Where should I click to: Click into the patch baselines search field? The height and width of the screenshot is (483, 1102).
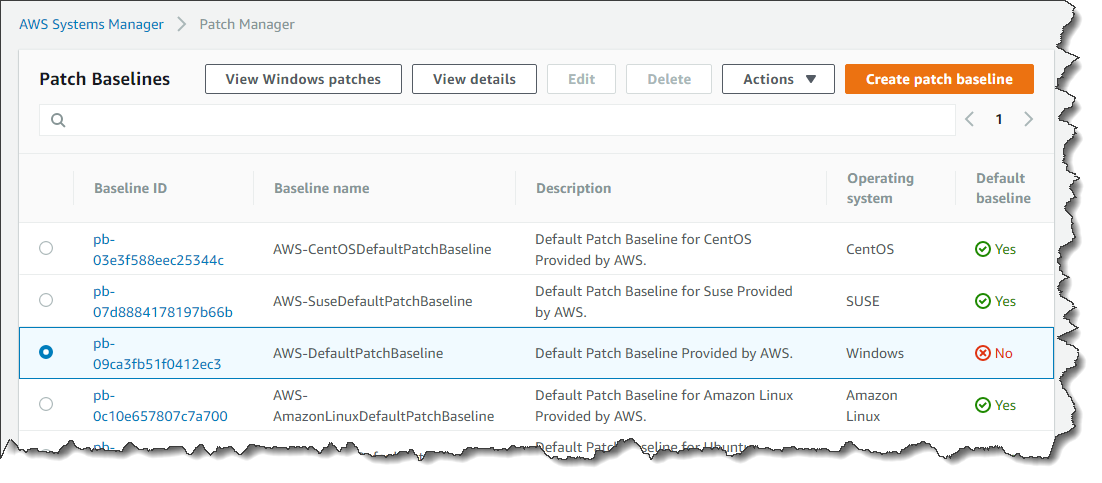(500, 120)
